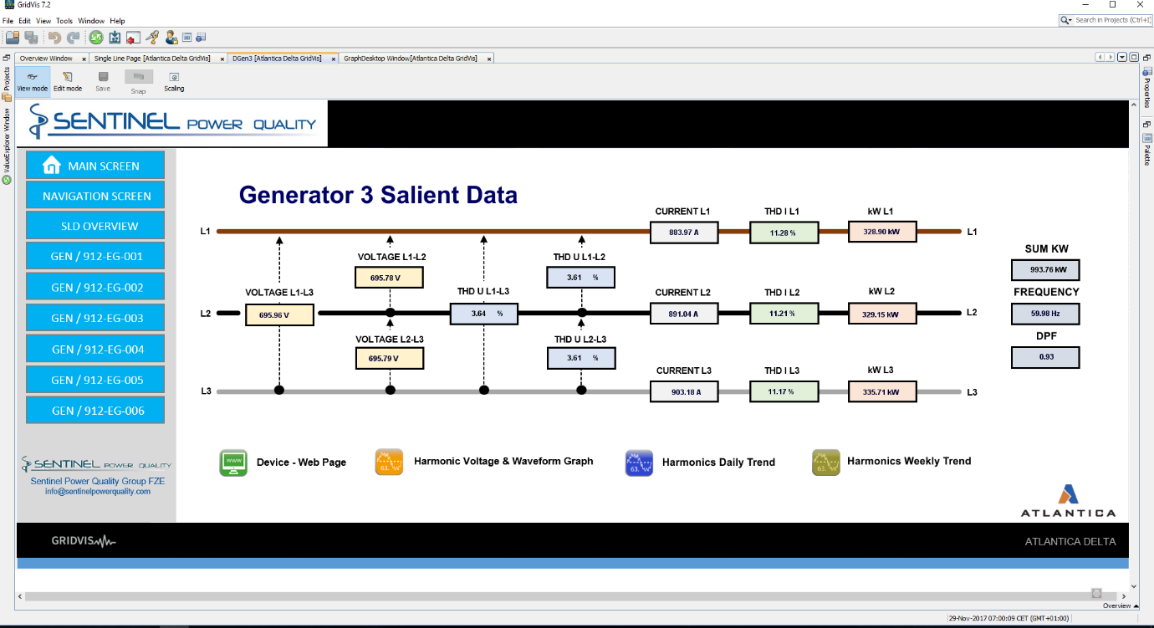Open the orange Harmonic Voltage & Waveform icon
The width and height of the screenshot is (1154, 628).
(389, 462)
